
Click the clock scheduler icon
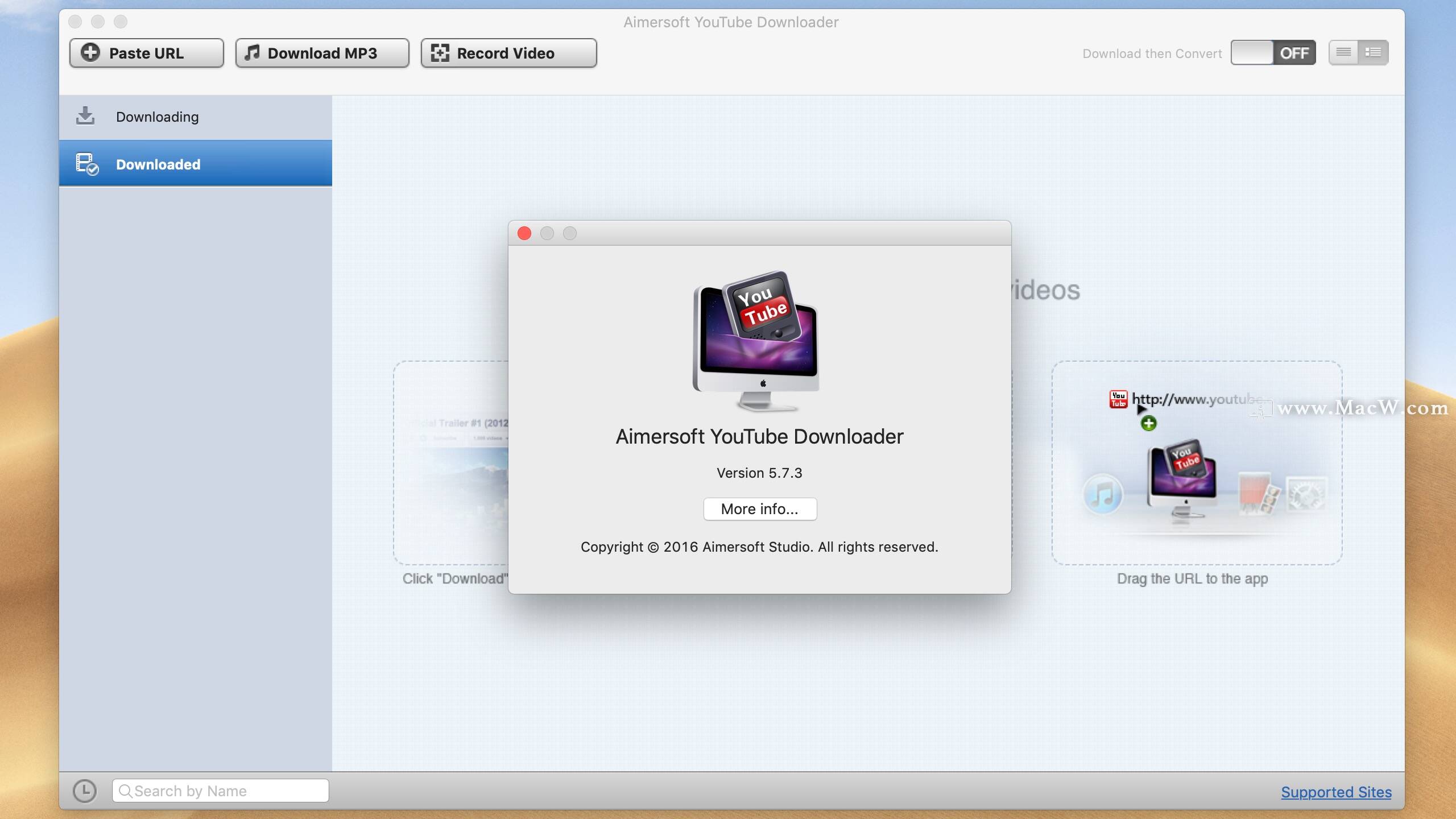point(85,791)
